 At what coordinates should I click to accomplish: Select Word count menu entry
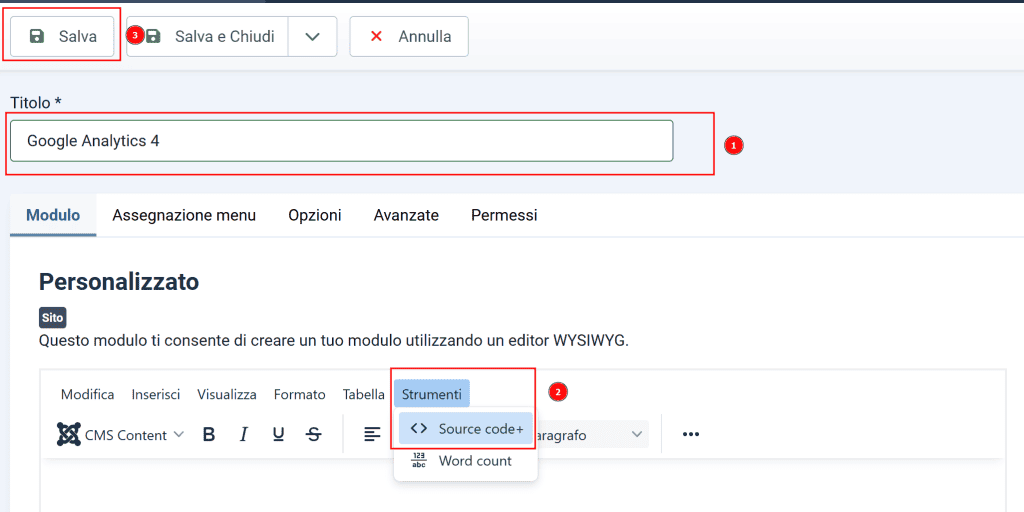coord(466,461)
